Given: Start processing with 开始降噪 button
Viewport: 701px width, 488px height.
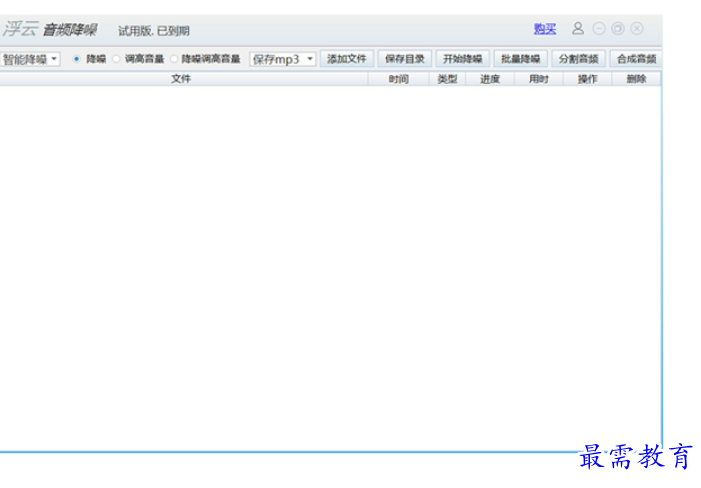Looking at the screenshot, I should click(463, 59).
